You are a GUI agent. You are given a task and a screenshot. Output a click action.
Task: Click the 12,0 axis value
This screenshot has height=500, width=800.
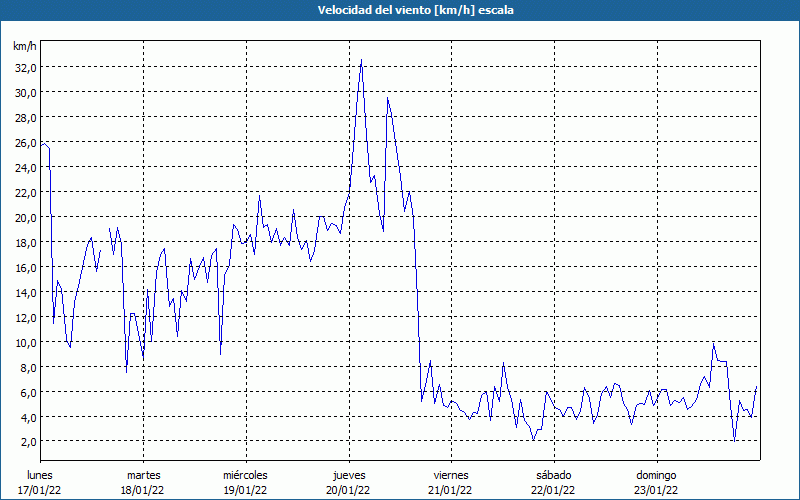point(26,317)
